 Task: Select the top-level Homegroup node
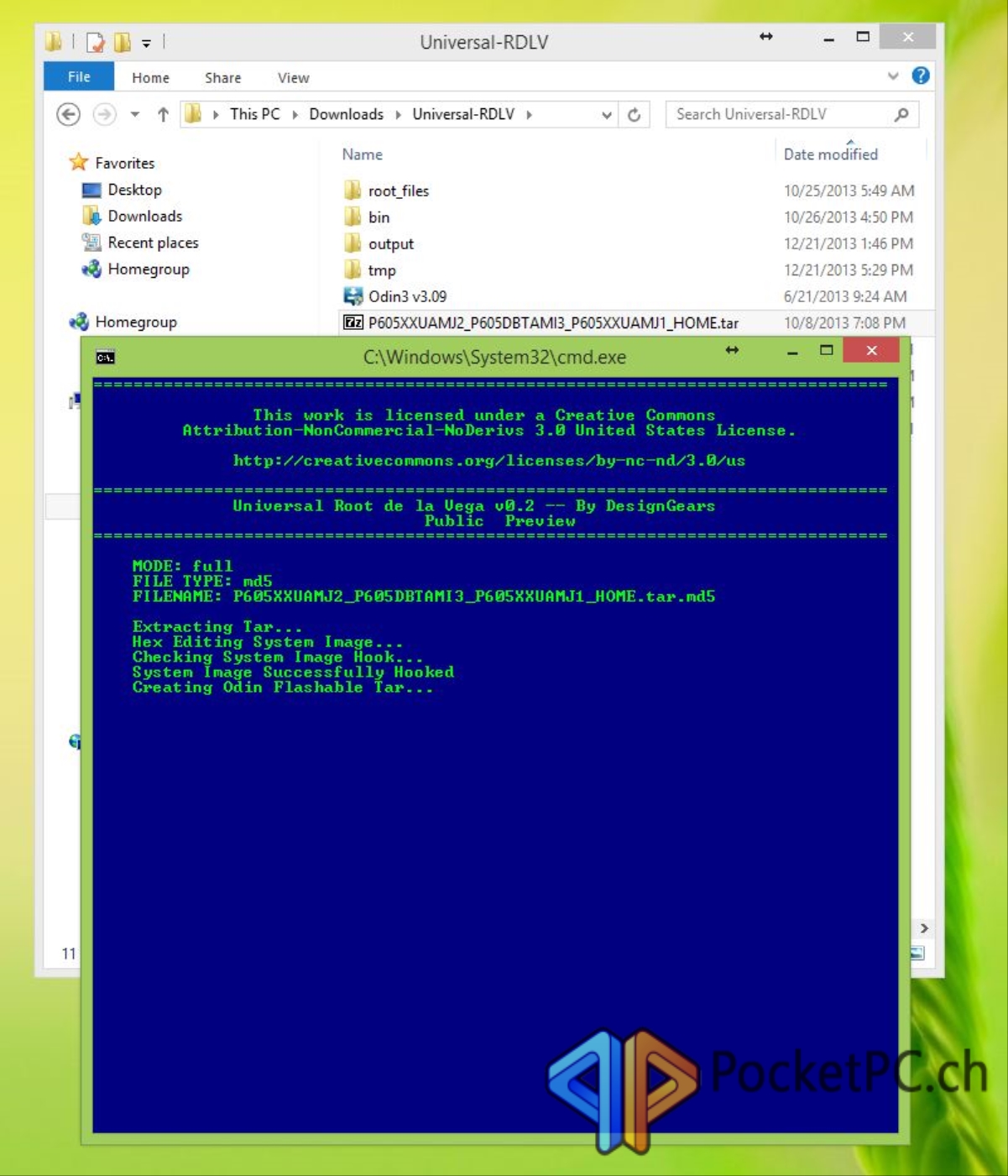(x=136, y=321)
